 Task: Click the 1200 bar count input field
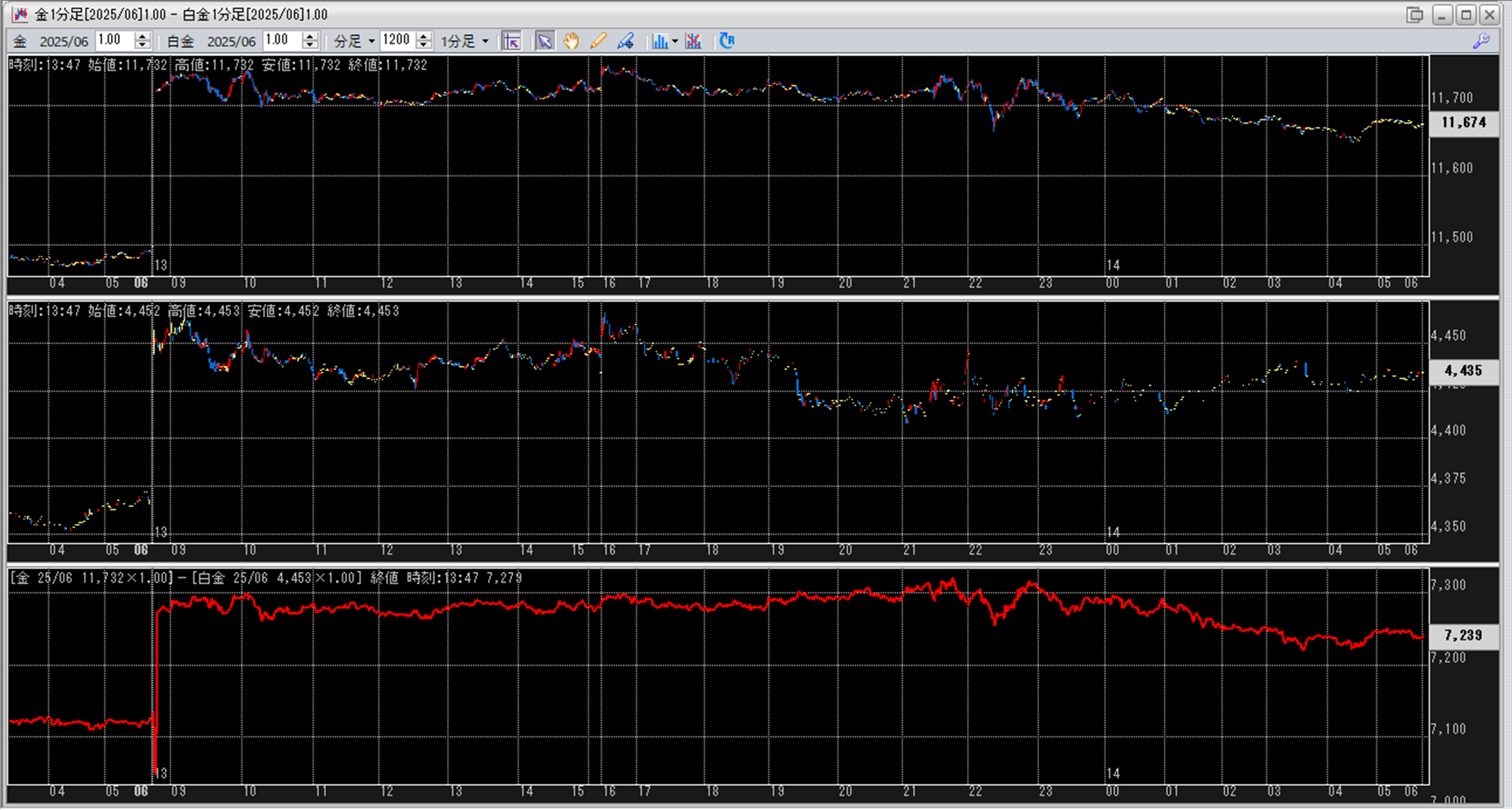pos(397,40)
